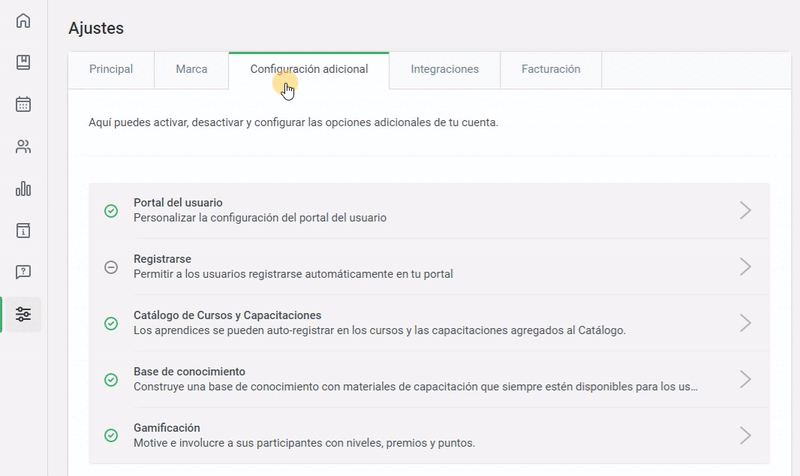Toggle the Gamificación enabled status check
800x476 pixels.
tap(111, 435)
